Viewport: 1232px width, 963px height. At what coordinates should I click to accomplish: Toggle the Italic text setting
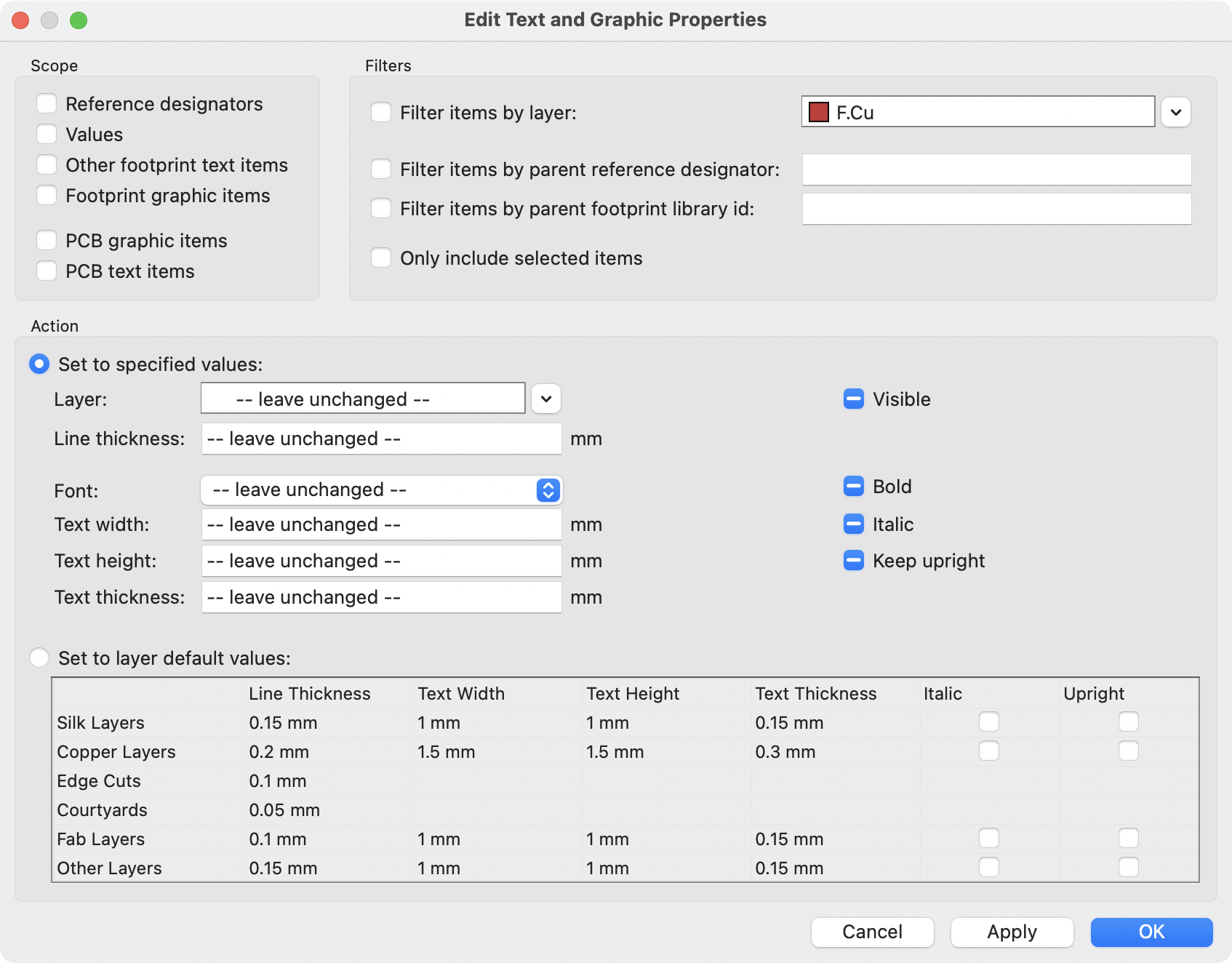pos(852,524)
